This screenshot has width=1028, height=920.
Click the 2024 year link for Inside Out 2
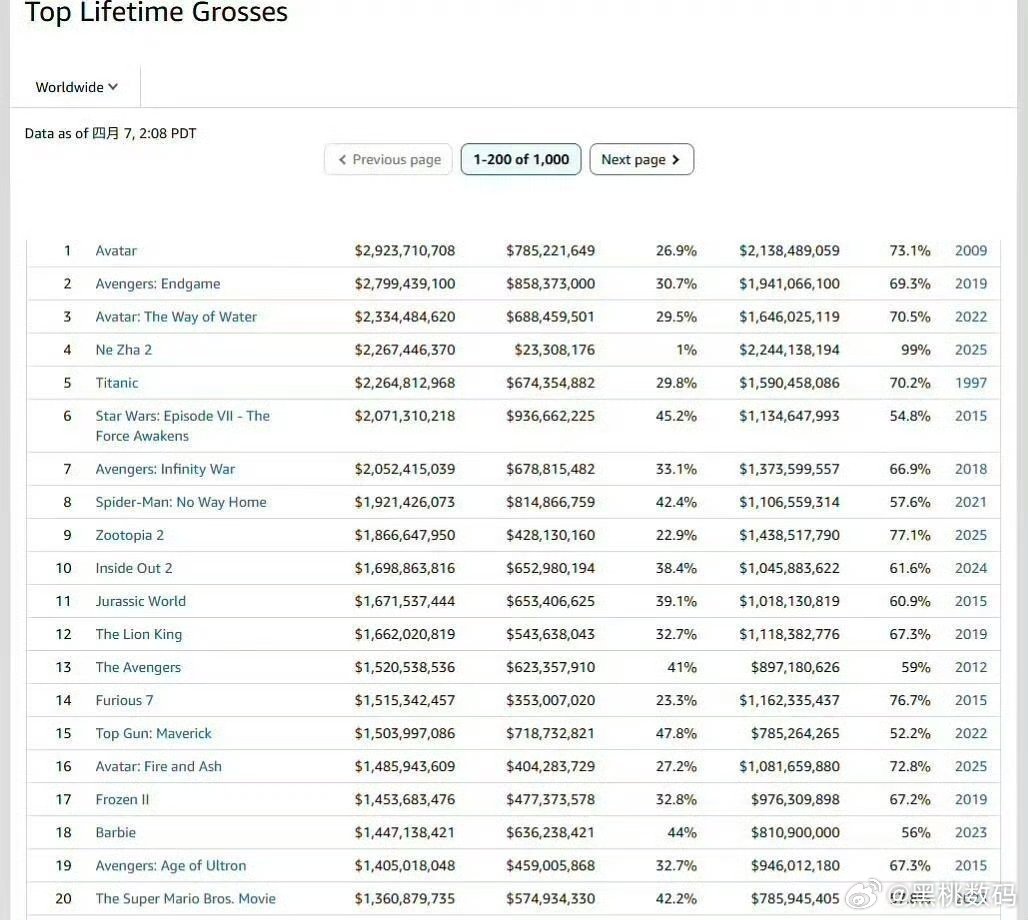coord(970,568)
